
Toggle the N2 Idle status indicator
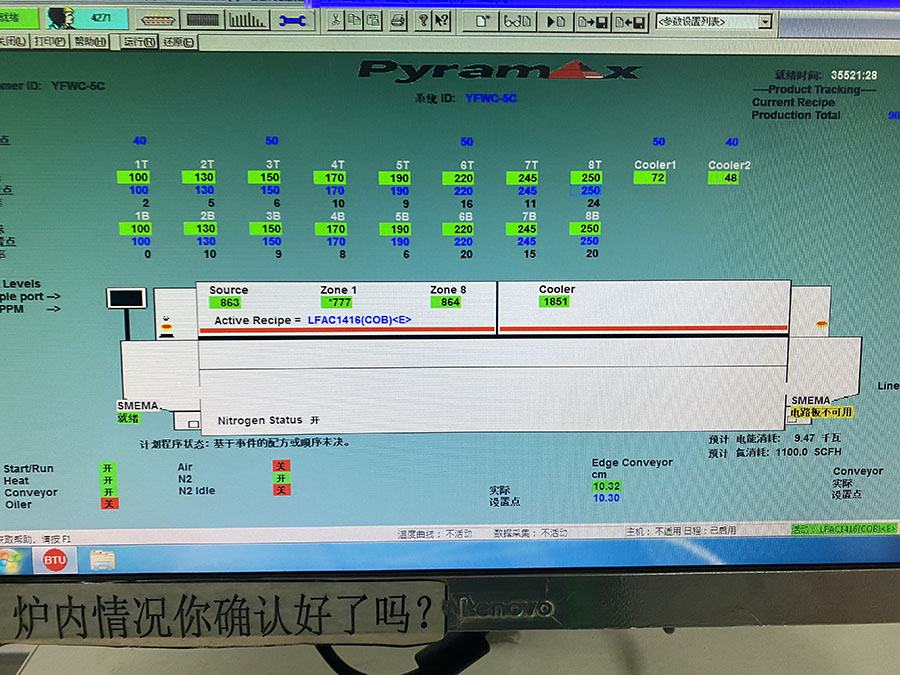click(x=281, y=490)
